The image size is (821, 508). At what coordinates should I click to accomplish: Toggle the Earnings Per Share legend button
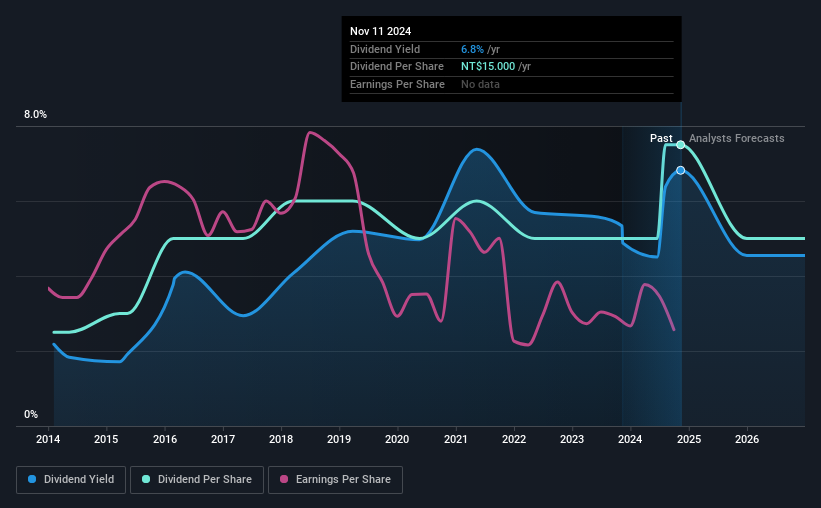[335, 480]
